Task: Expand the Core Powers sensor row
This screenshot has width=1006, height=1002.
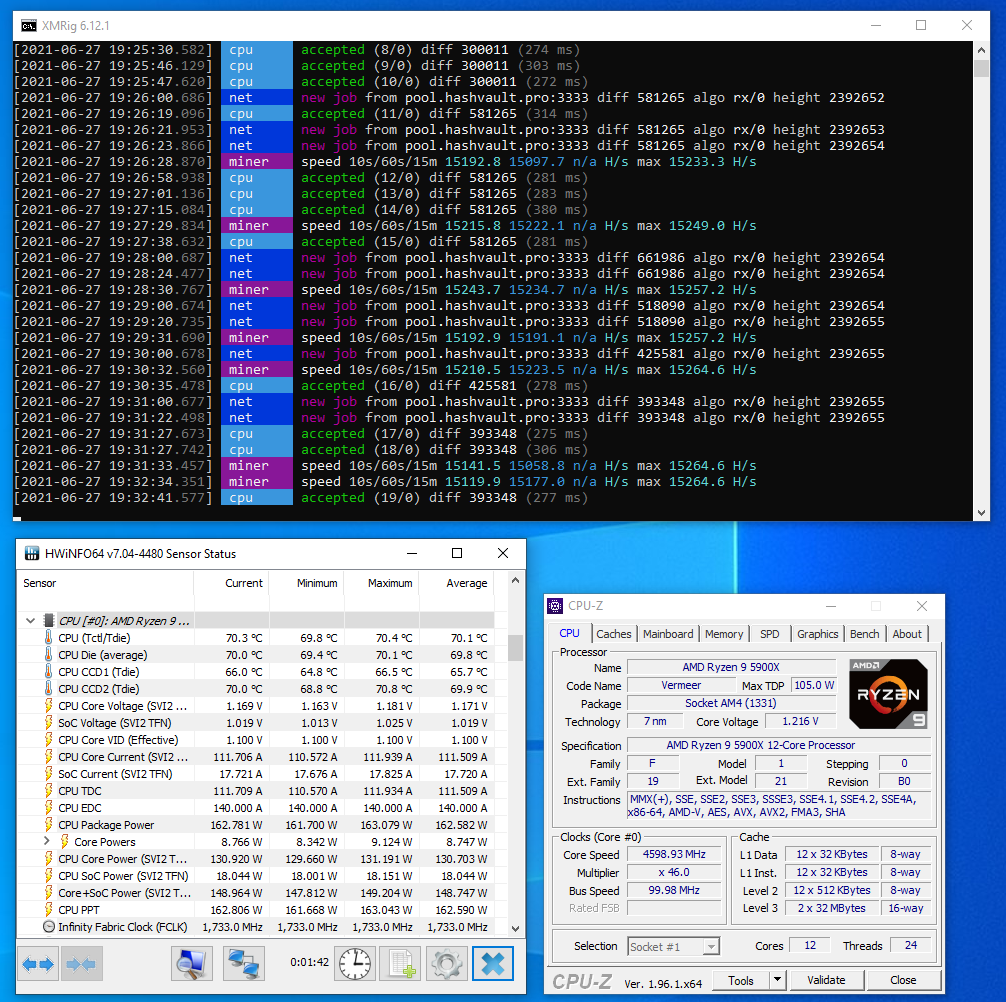Action: pos(46,841)
